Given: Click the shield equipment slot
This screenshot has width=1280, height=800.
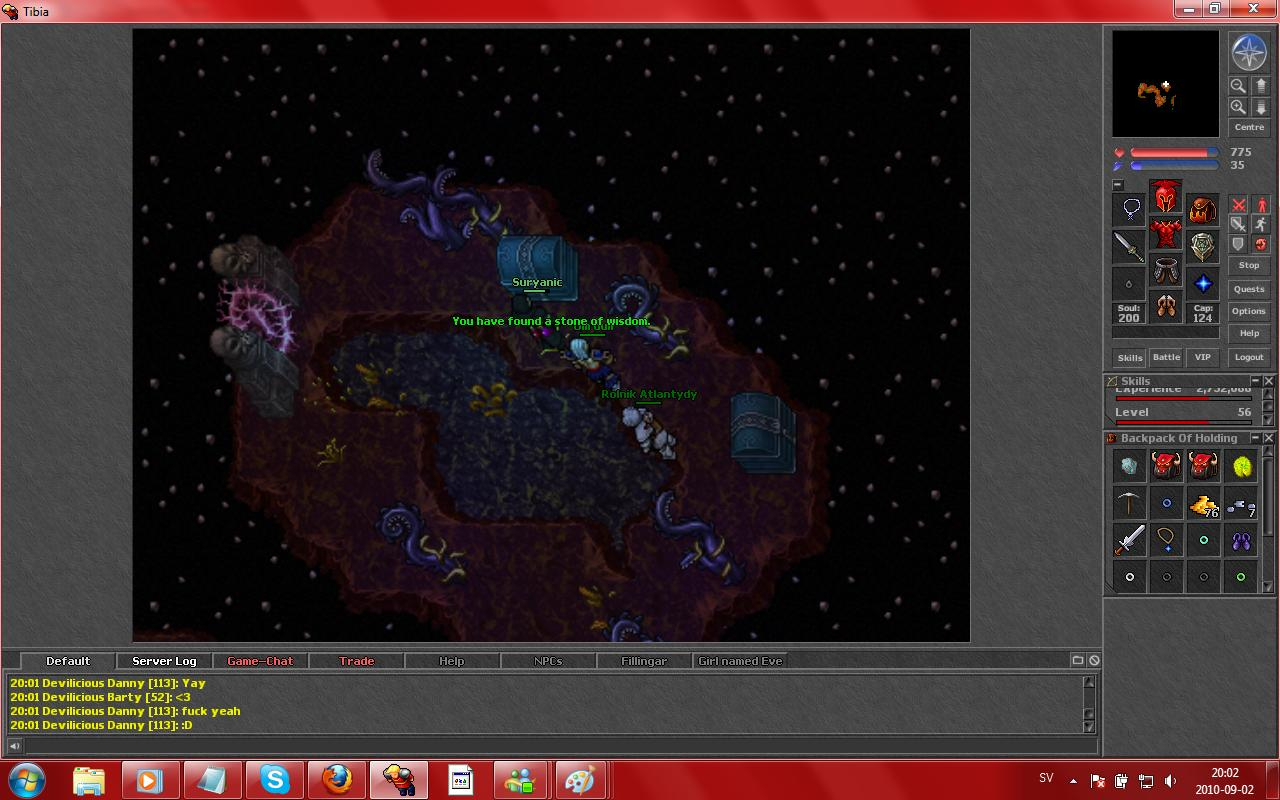Looking at the screenshot, I should click(x=1203, y=246).
